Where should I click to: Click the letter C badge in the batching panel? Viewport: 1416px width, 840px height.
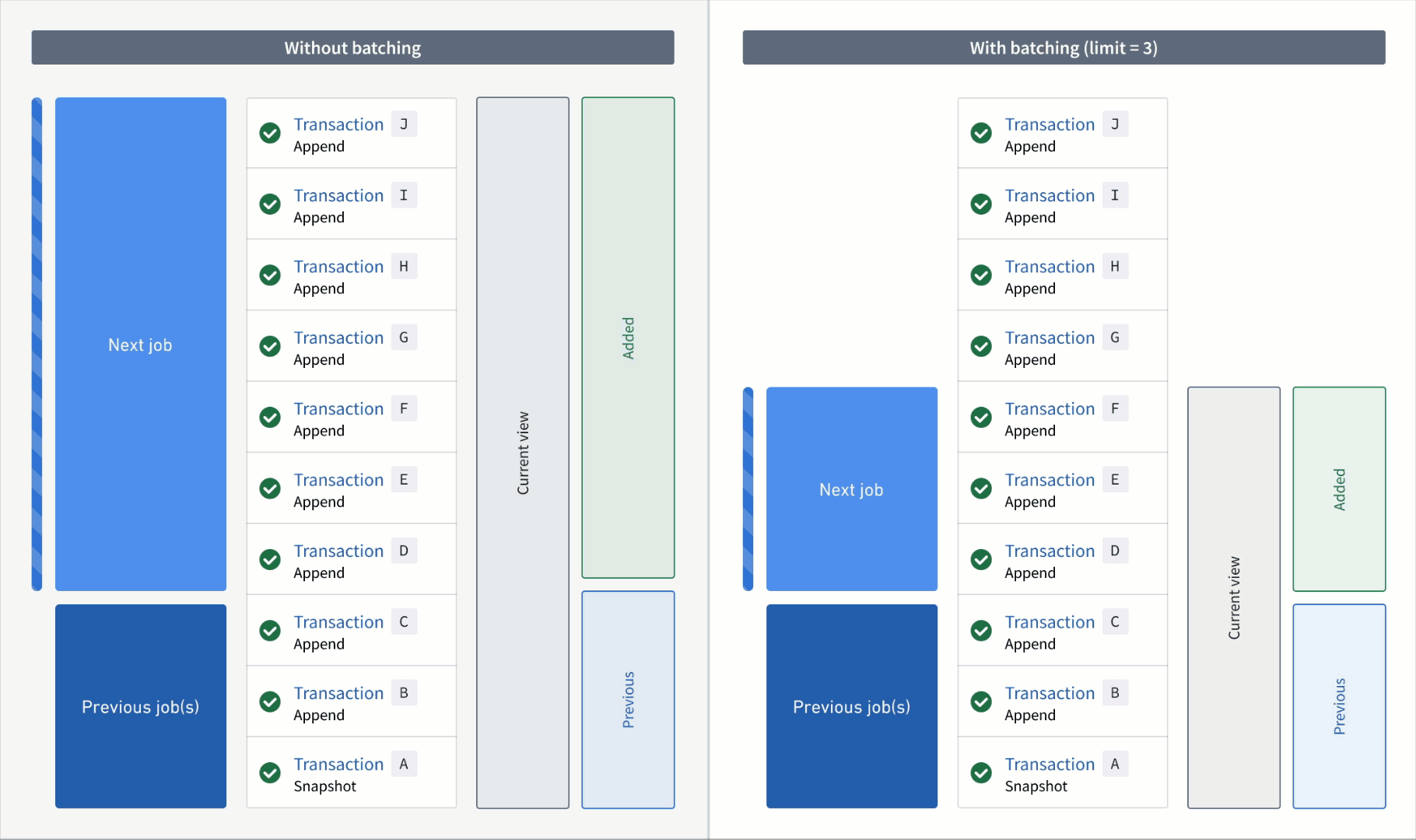click(1115, 622)
